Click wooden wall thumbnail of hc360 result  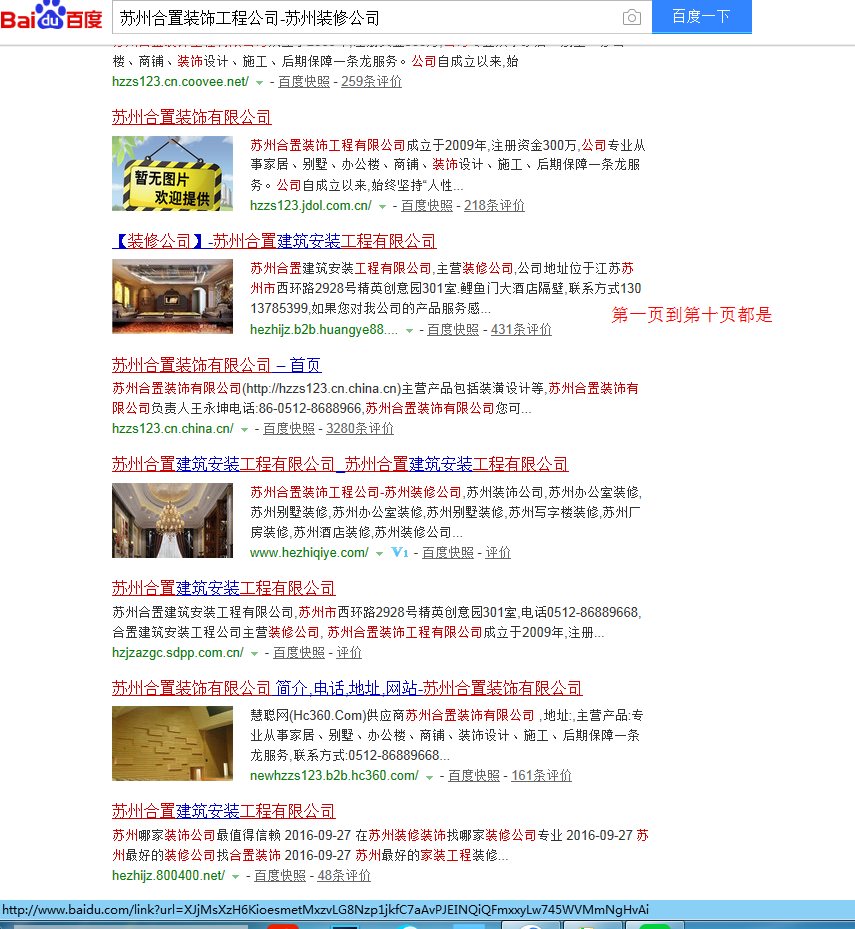click(x=172, y=743)
